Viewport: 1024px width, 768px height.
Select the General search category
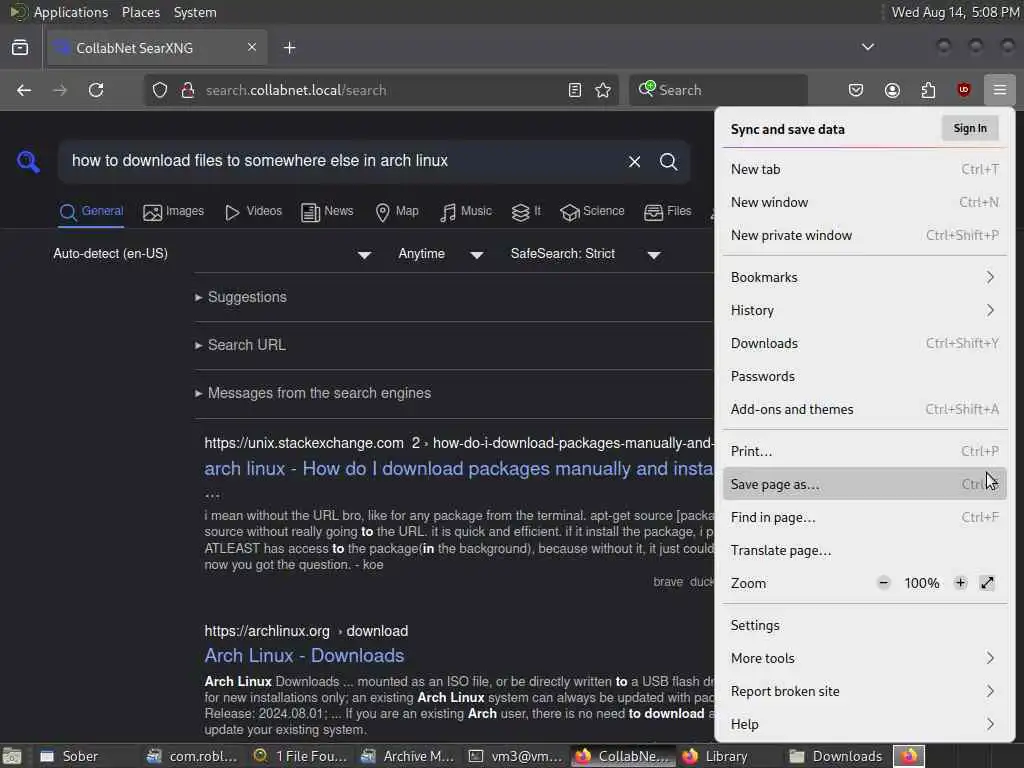[91, 212]
